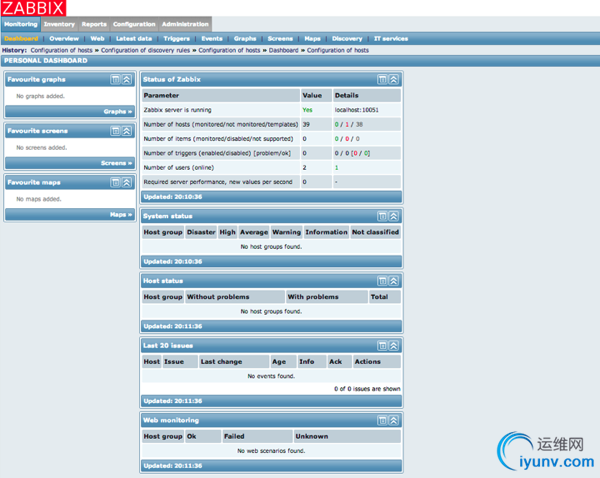Click the Not classified column header
Screen dimensions: 600x478
click(x=375, y=232)
